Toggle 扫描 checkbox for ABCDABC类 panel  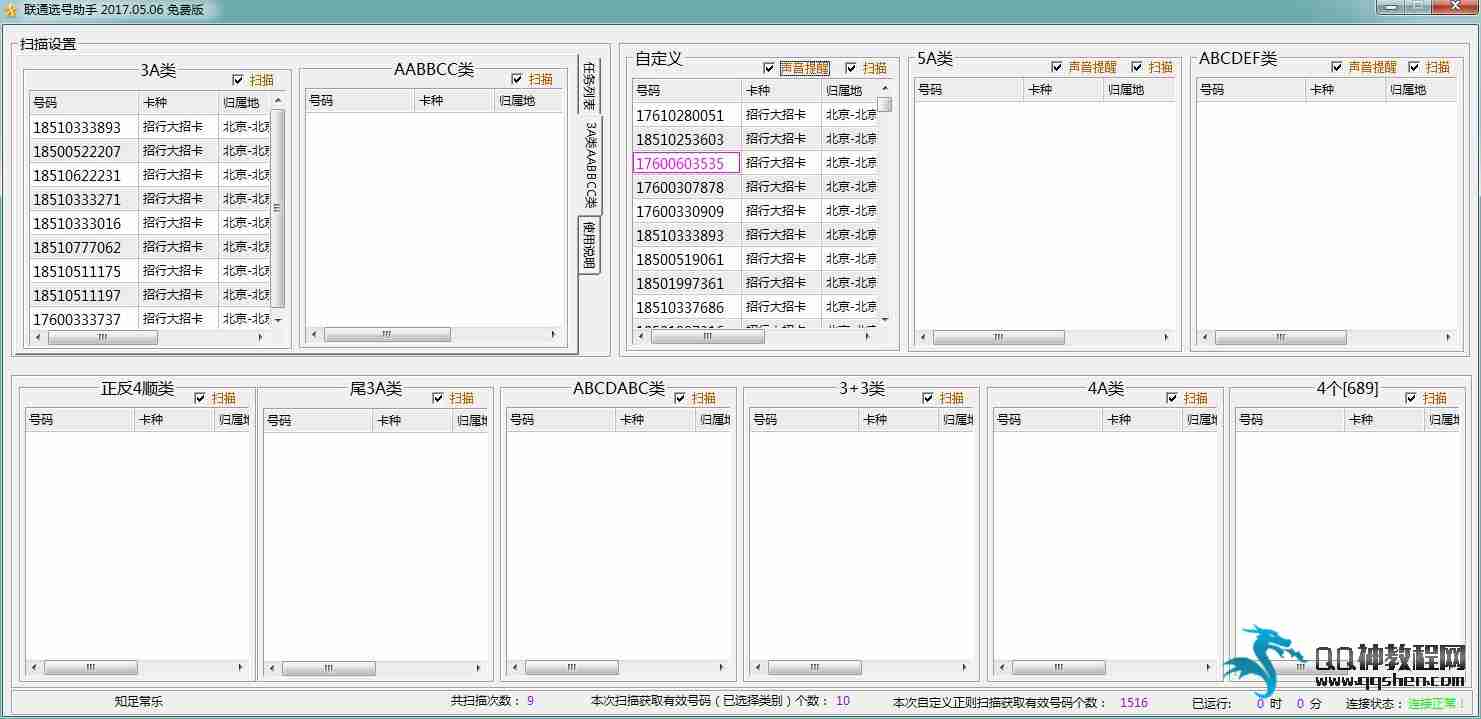(680, 398)
